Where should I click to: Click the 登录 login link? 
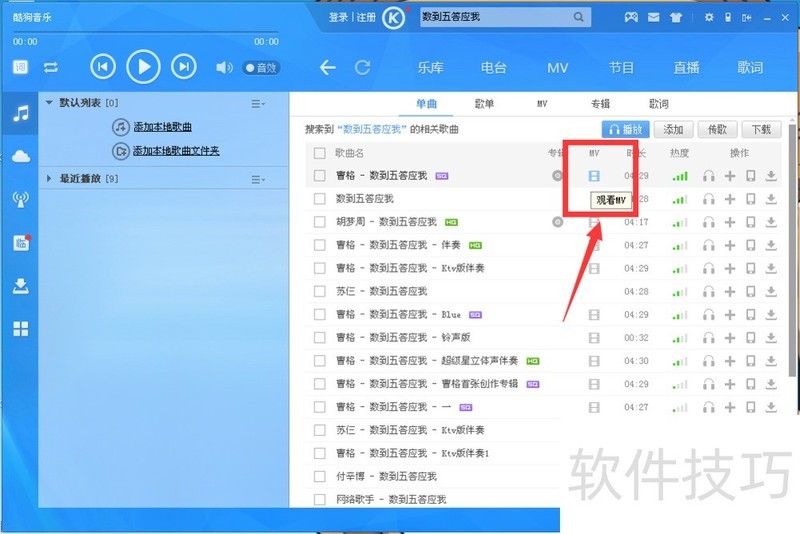[x=338, y=17]
